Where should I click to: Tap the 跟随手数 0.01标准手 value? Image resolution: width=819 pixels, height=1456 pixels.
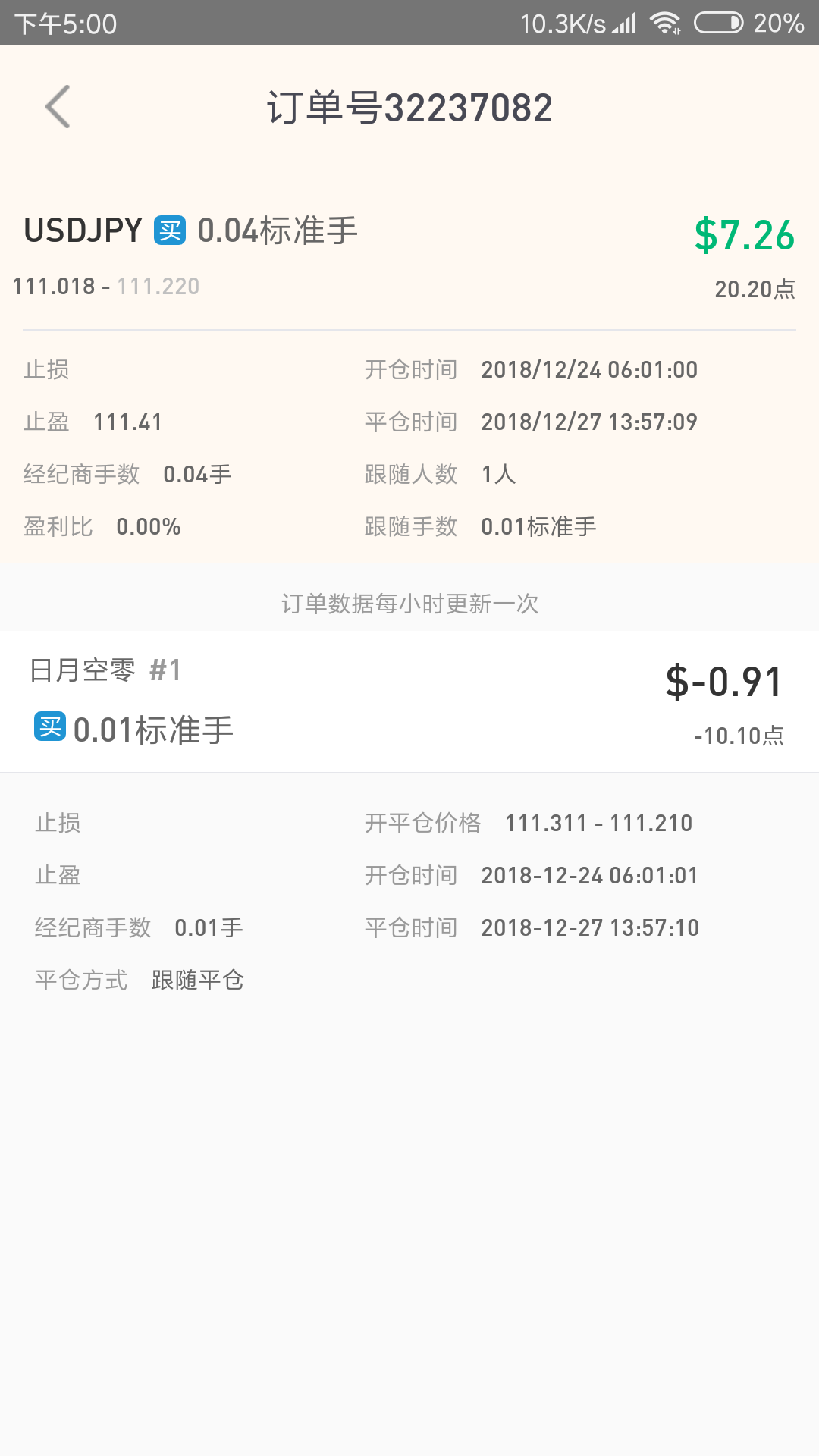tap(538, 527)
